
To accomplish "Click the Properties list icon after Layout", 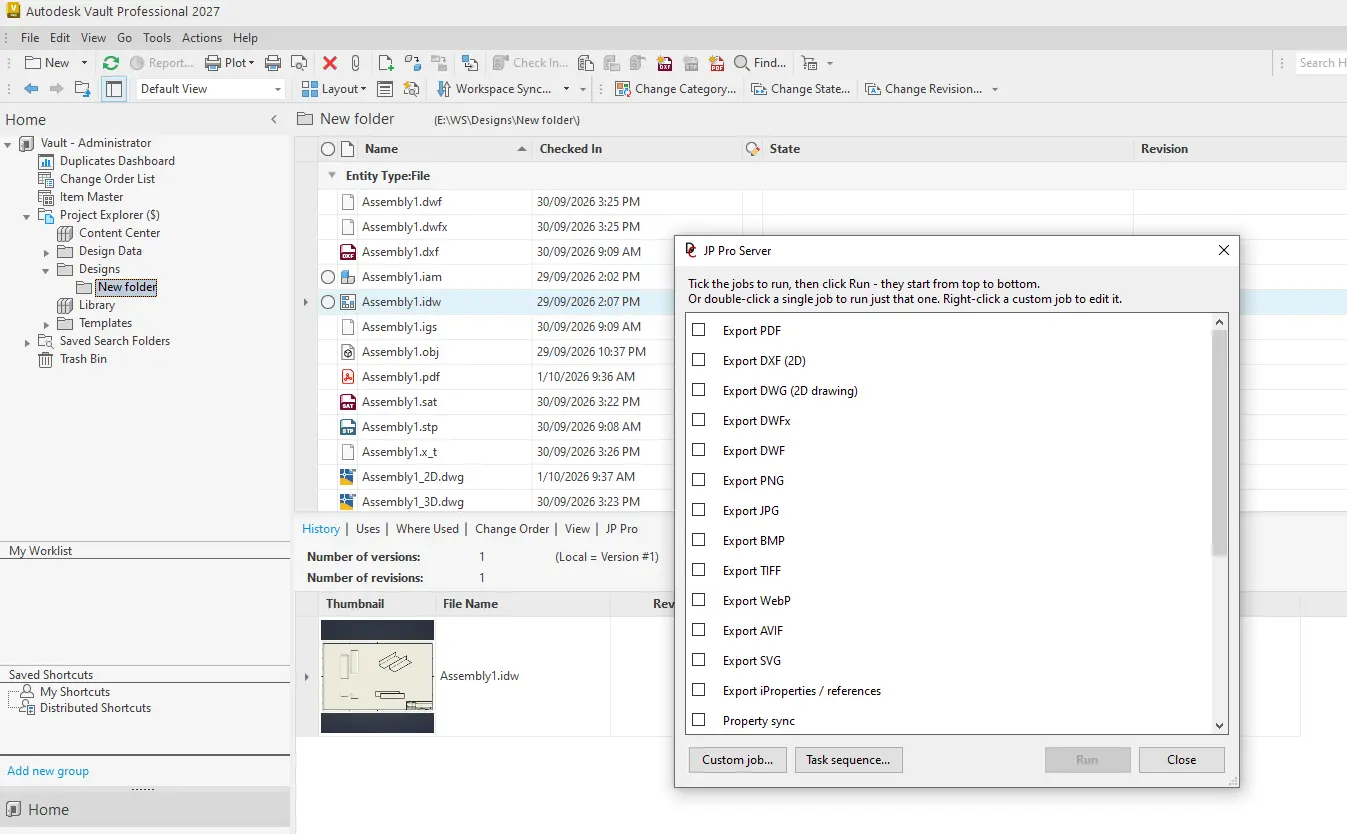I will [385, 89].
